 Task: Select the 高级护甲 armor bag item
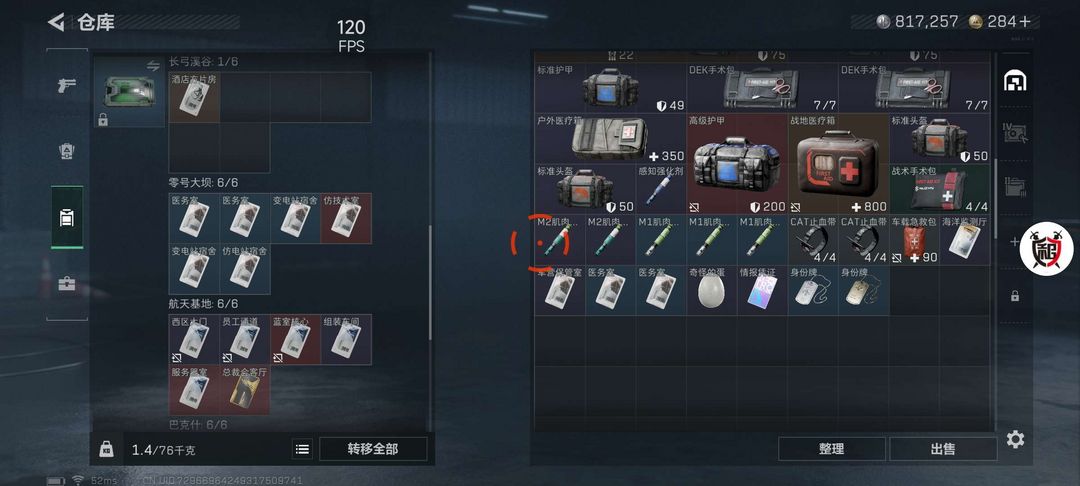[737, 164]
